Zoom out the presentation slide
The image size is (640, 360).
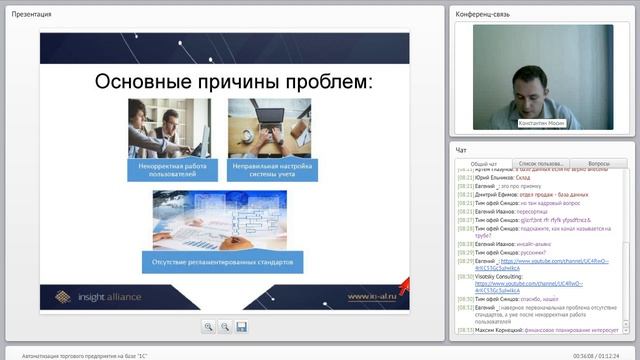point(225,327)
